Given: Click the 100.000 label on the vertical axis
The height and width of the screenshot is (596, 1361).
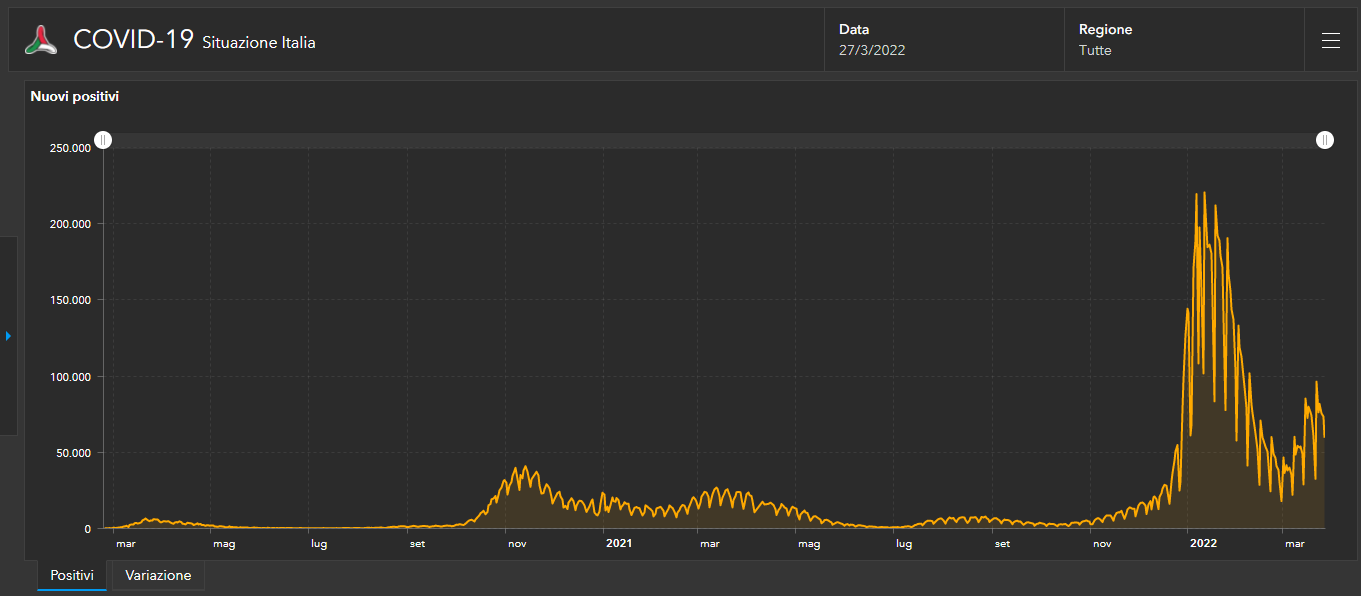Looking at the screenshot, I should click(70, 377).
